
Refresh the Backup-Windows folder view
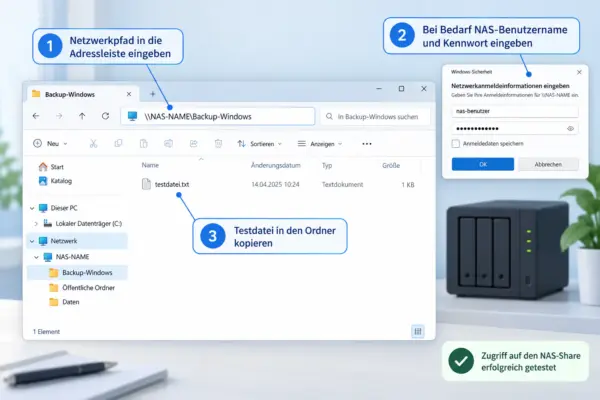105,116
